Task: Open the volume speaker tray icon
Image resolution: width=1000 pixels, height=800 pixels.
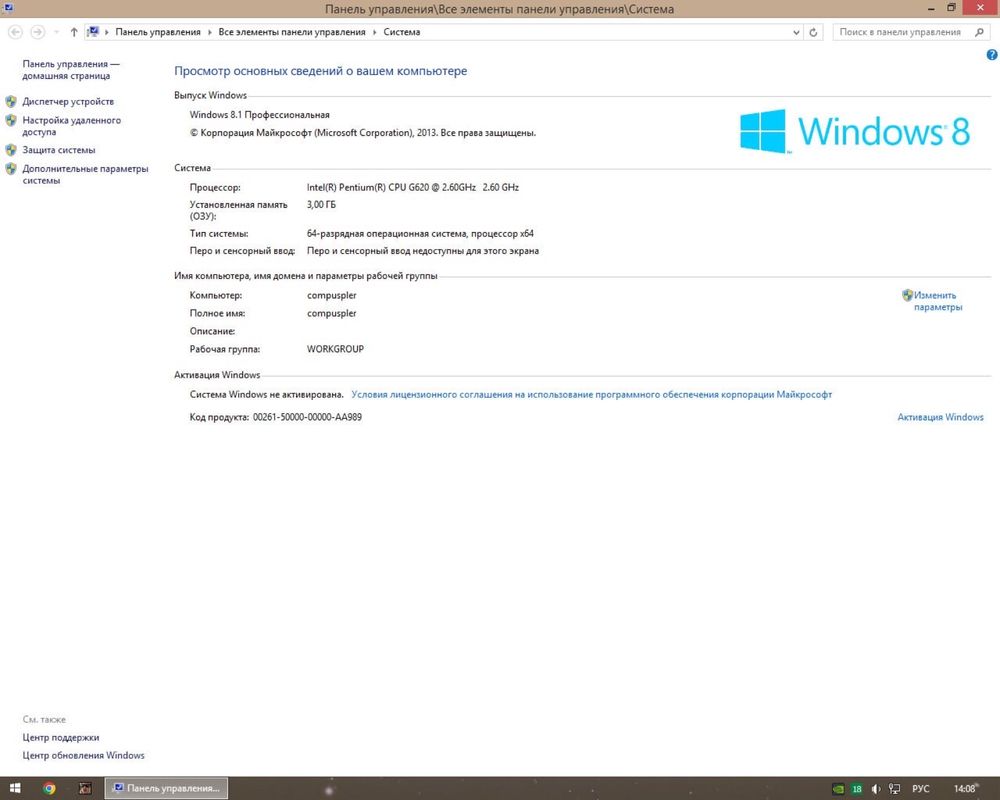Action: coord(876,789)
